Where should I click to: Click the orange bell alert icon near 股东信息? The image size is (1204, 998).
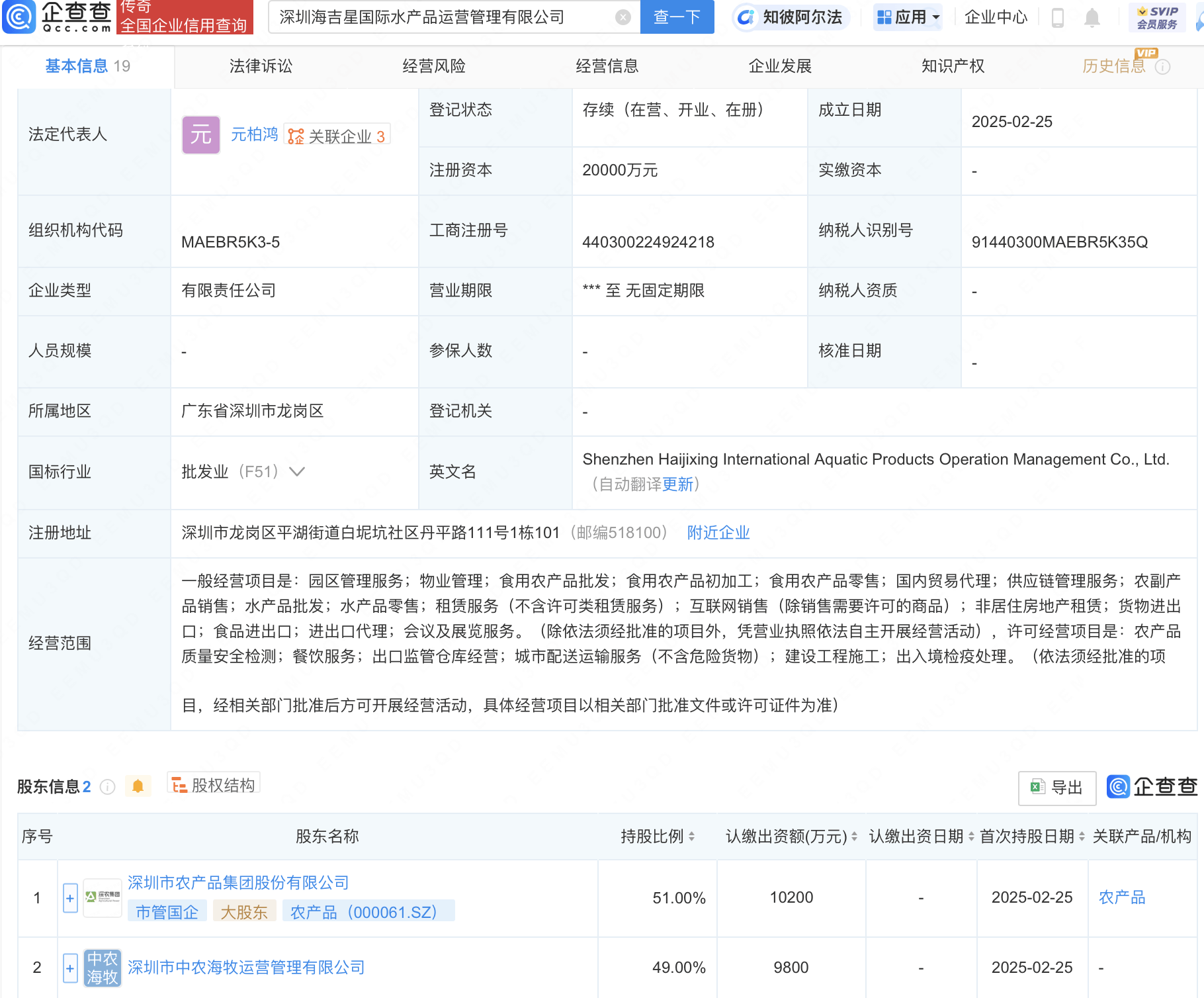138,786
